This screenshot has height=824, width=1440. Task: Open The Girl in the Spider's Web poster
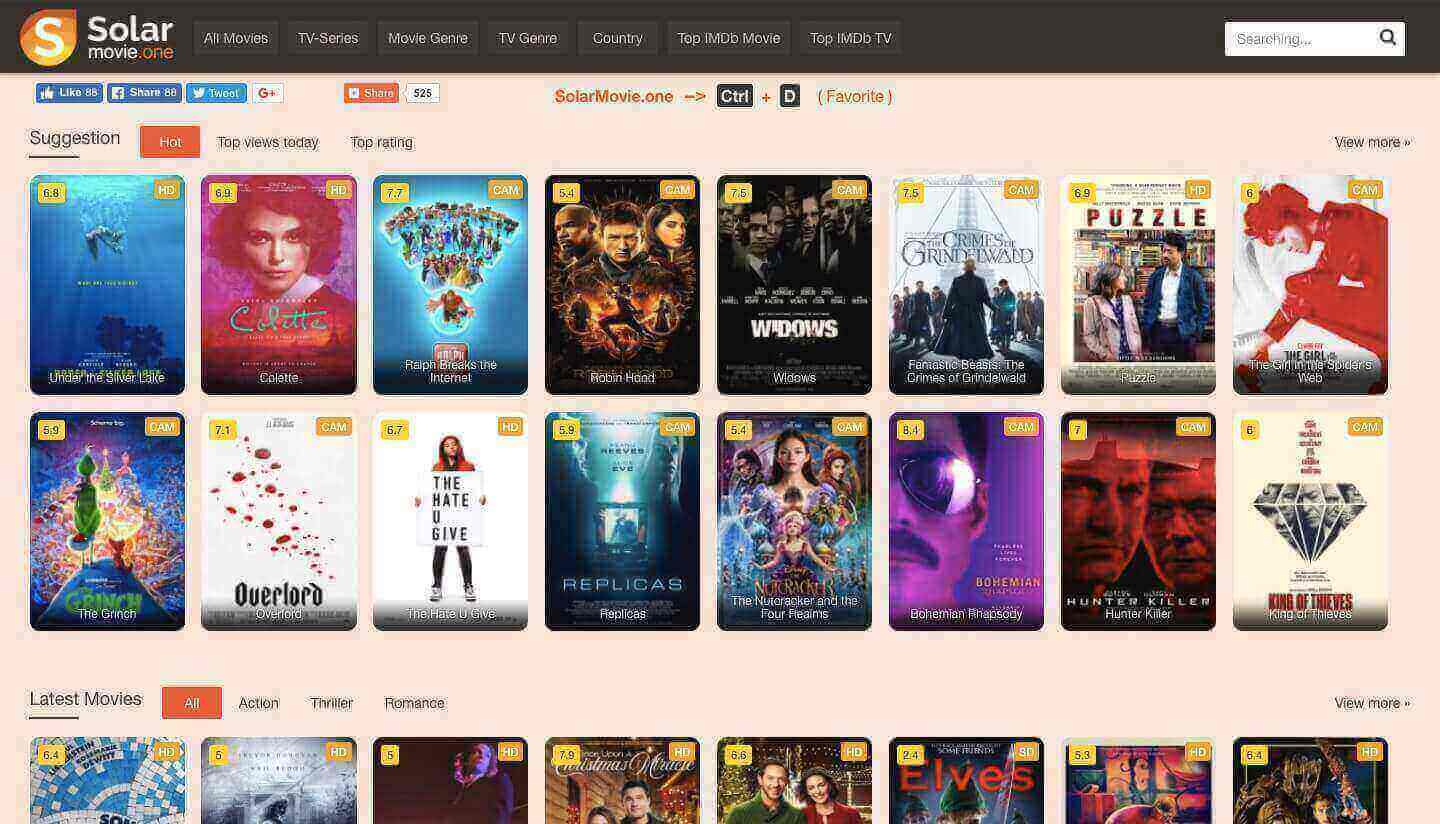tap(1310, 285)
